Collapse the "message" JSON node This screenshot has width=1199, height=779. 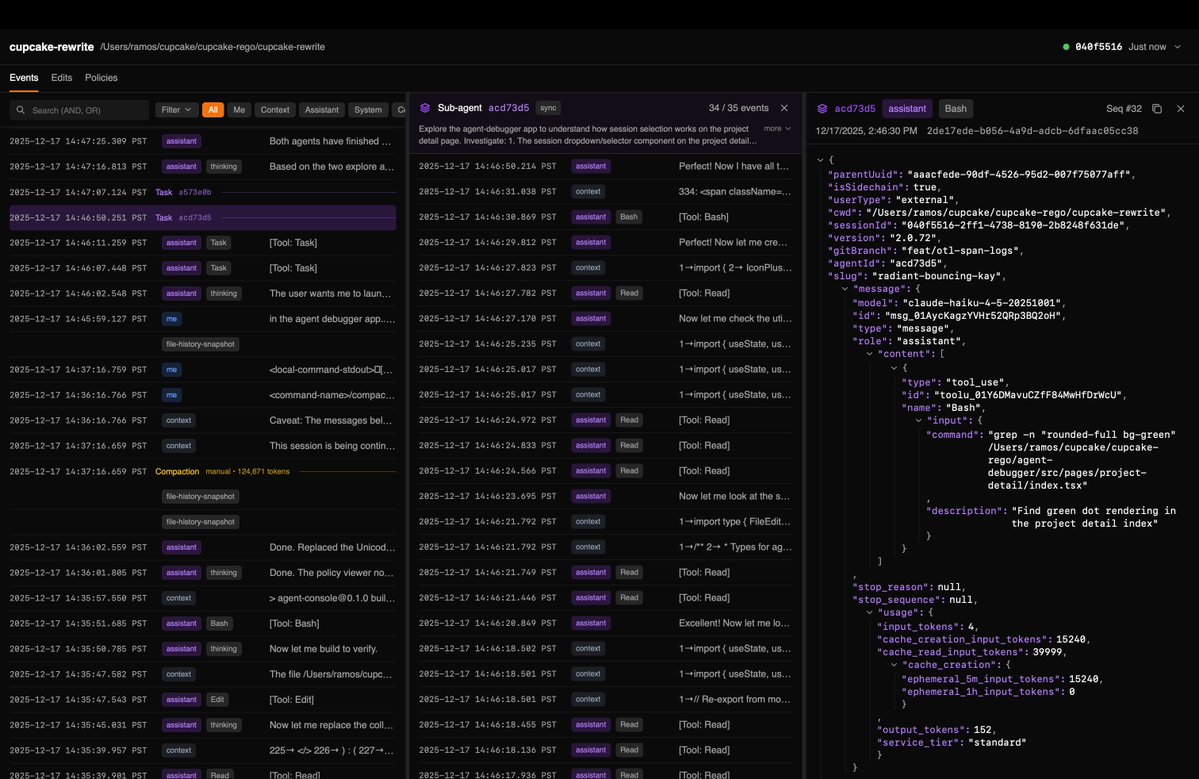coord(845,289)
